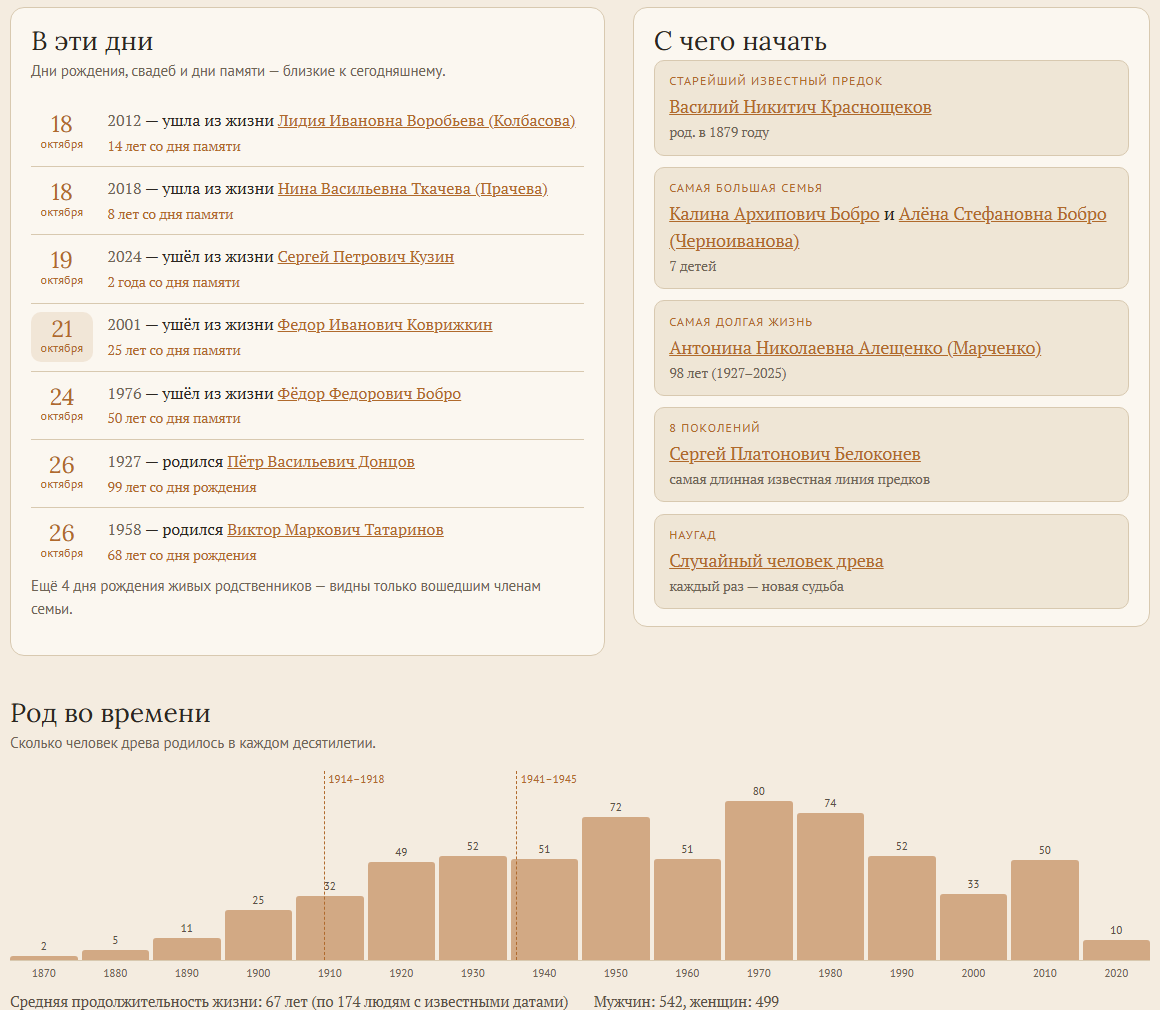Click the text "род. в 1879 году"
Viewport: 1160px width, 1010px height.
[x=719, y=132]
